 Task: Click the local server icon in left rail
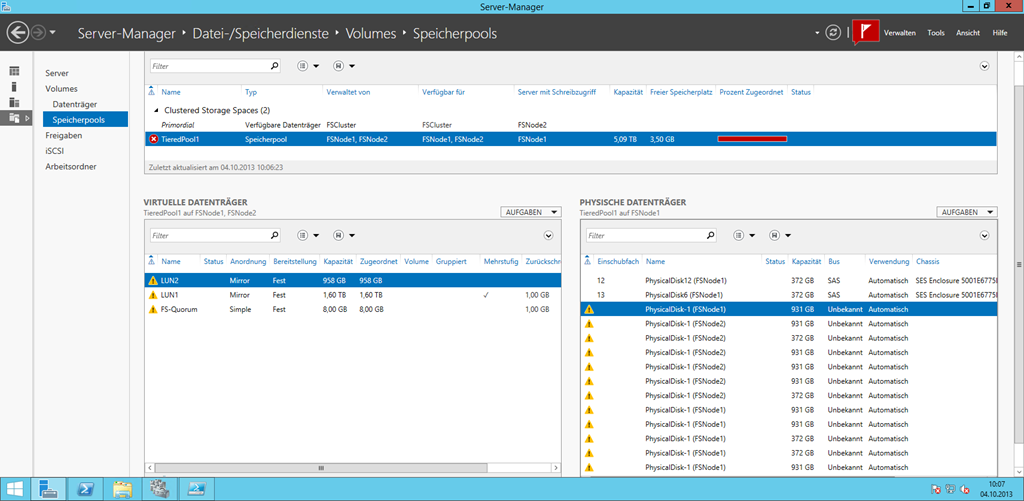click(14, 86)
